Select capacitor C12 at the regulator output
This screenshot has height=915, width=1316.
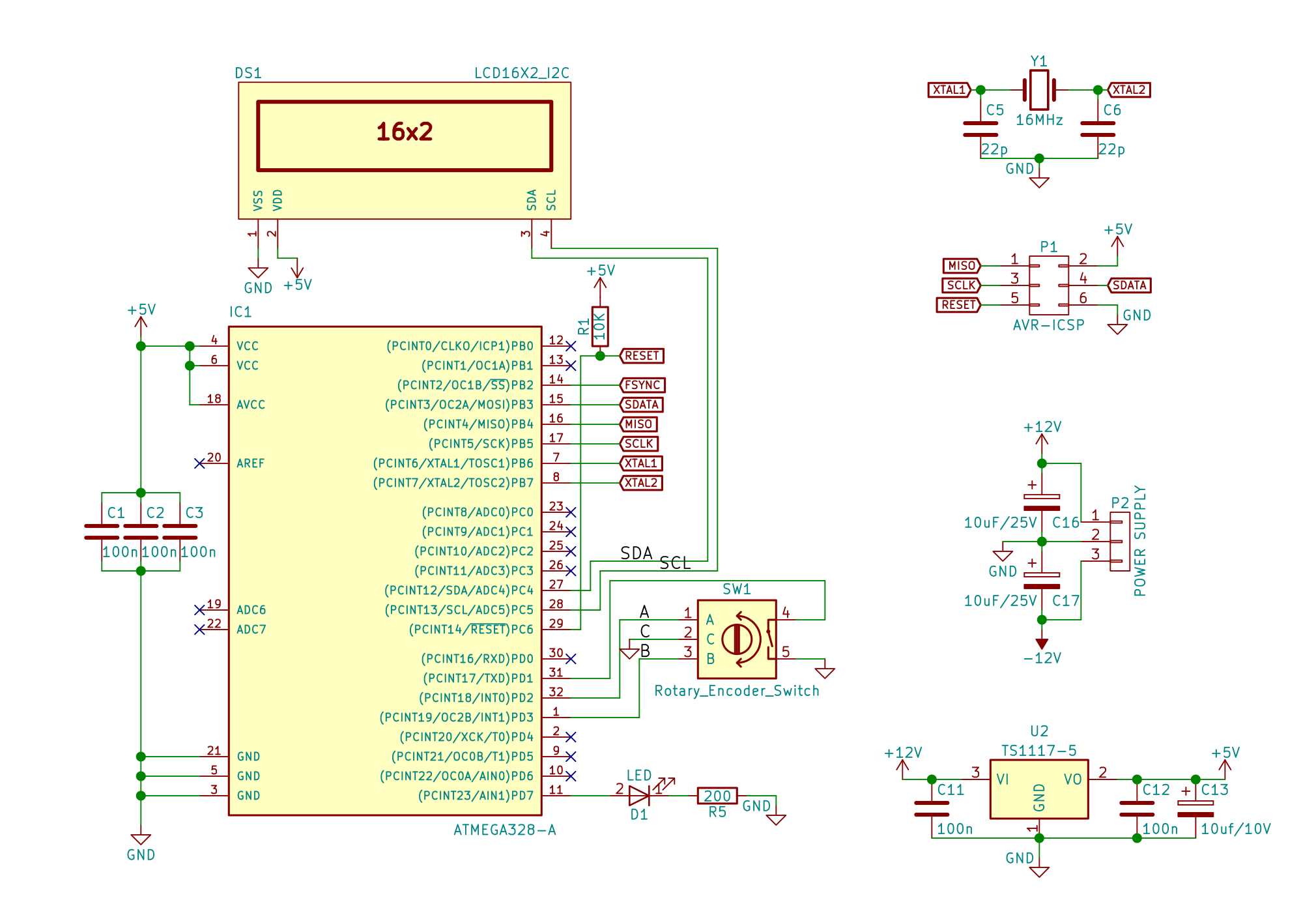click(x=1137, y=809)
